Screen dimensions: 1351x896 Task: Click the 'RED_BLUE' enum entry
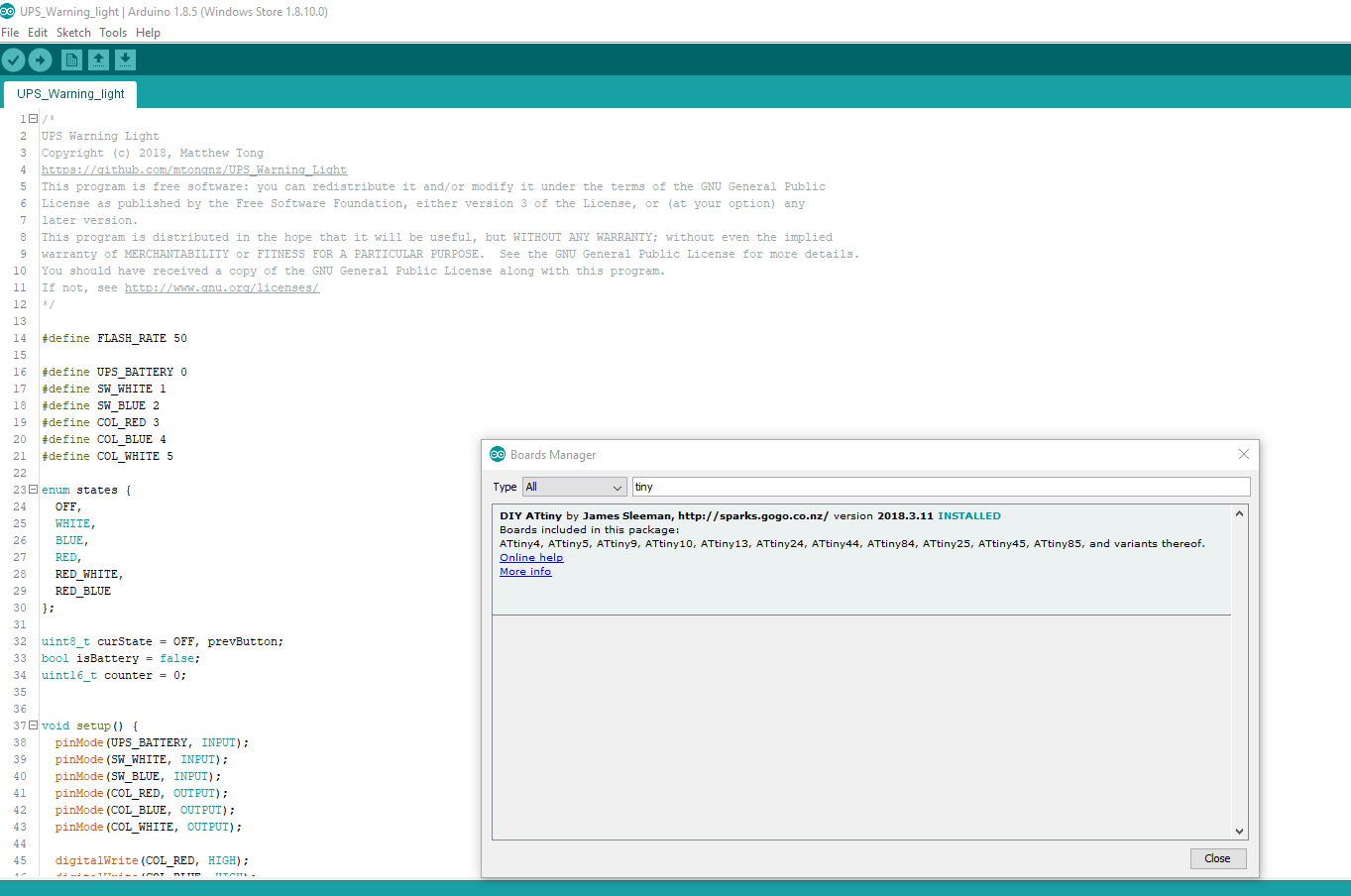(x=83, y=591)
